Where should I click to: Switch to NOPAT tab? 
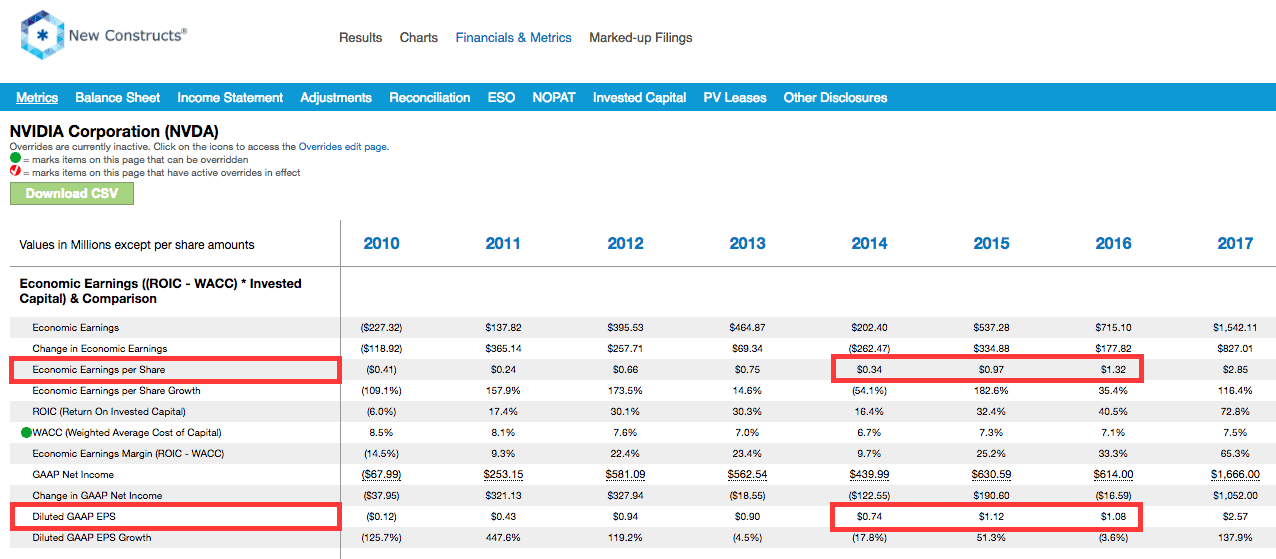[x=554, y=97]
